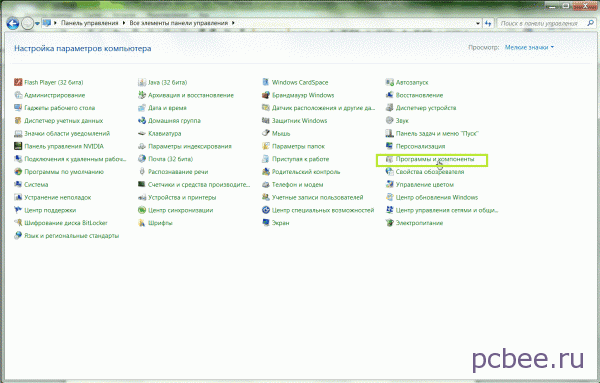Open Панель задач и меню Пуск link
Viewport: 600px width, 383px height.
[437, 134]
